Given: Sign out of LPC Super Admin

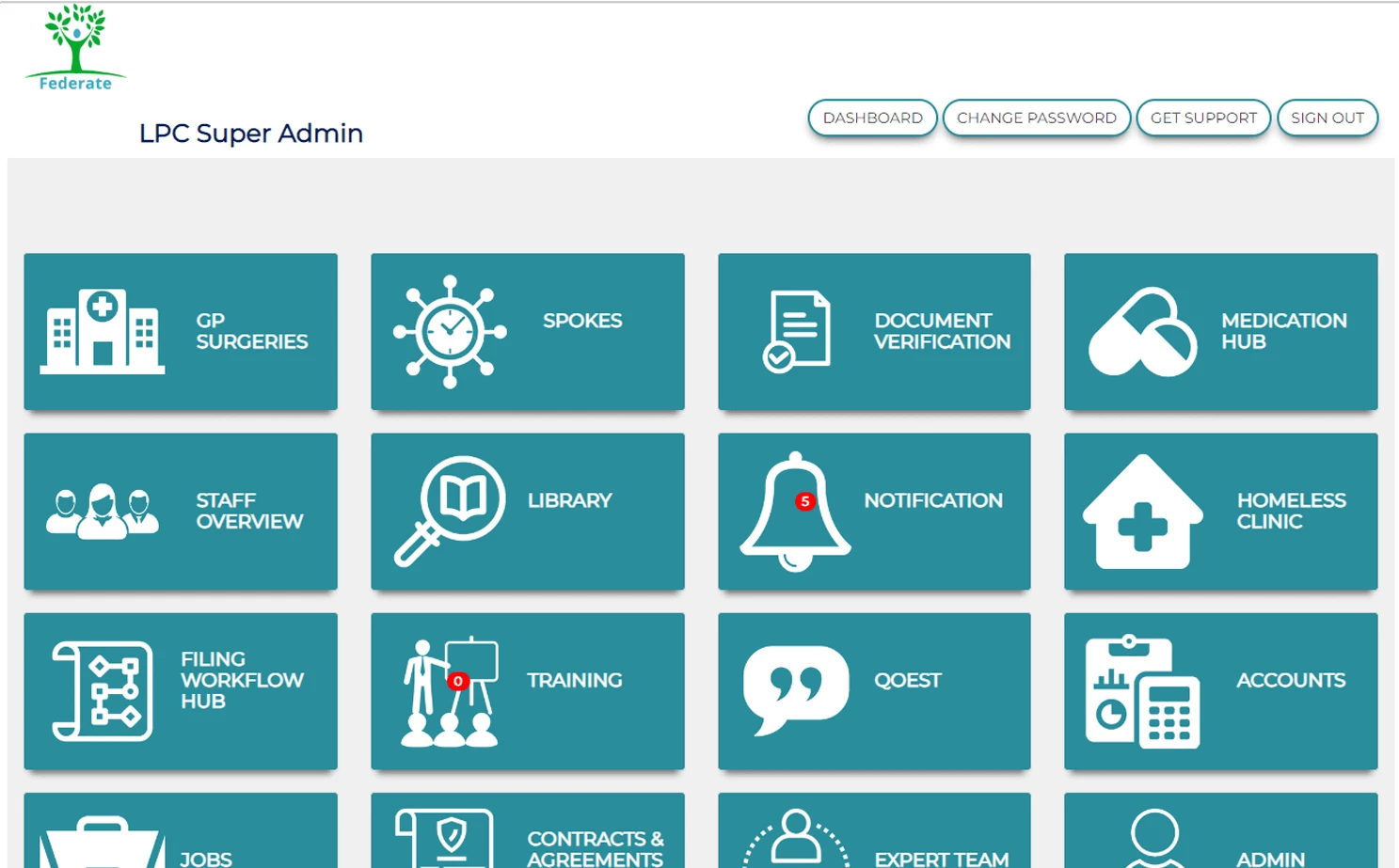Looking at the screenshot, I should click(1327, 118).
